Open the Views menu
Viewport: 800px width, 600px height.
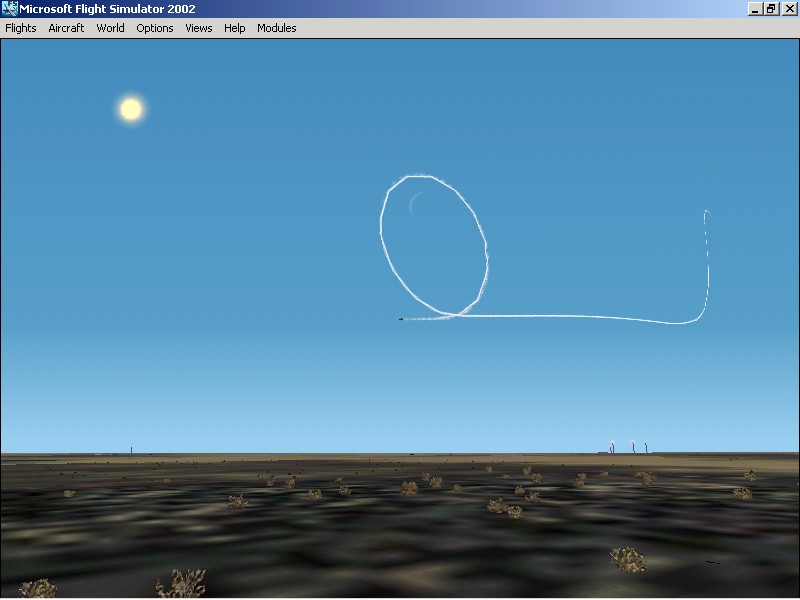point(198,28)
